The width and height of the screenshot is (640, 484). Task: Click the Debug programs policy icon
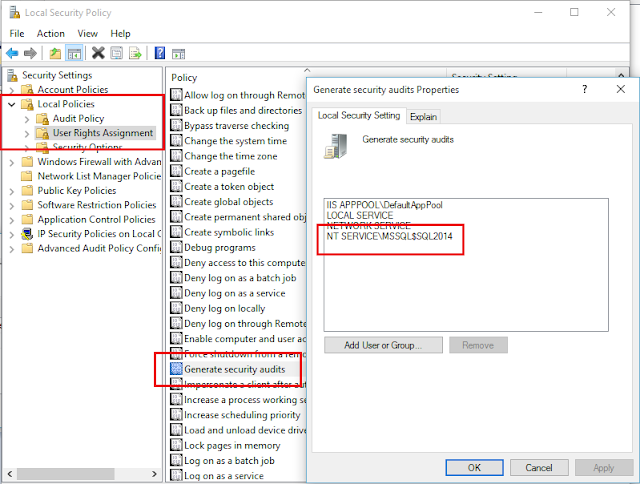[176, 247]
